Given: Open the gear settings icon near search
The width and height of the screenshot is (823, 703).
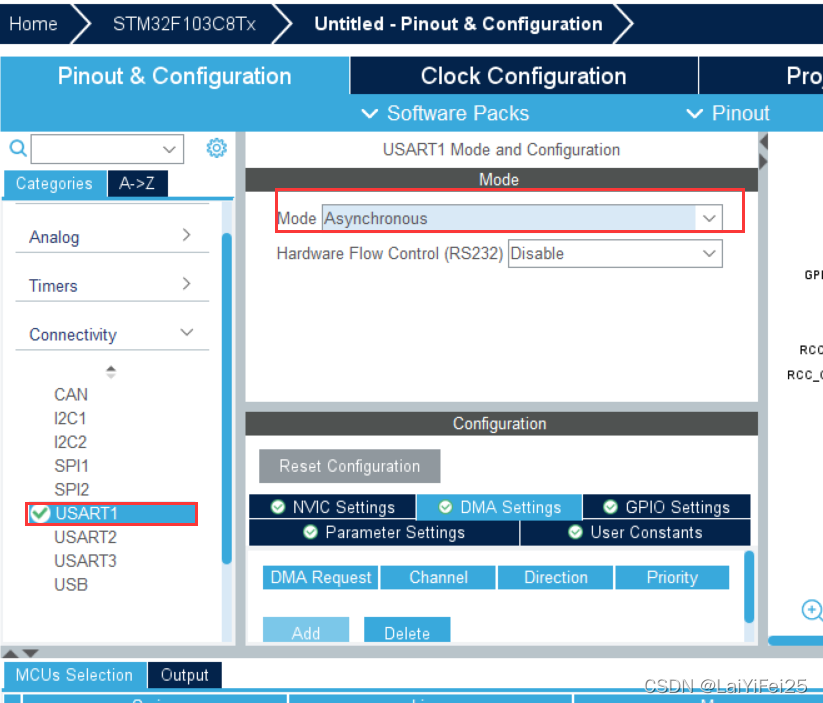Looking at the screenshot, I should tap(216, 148).
